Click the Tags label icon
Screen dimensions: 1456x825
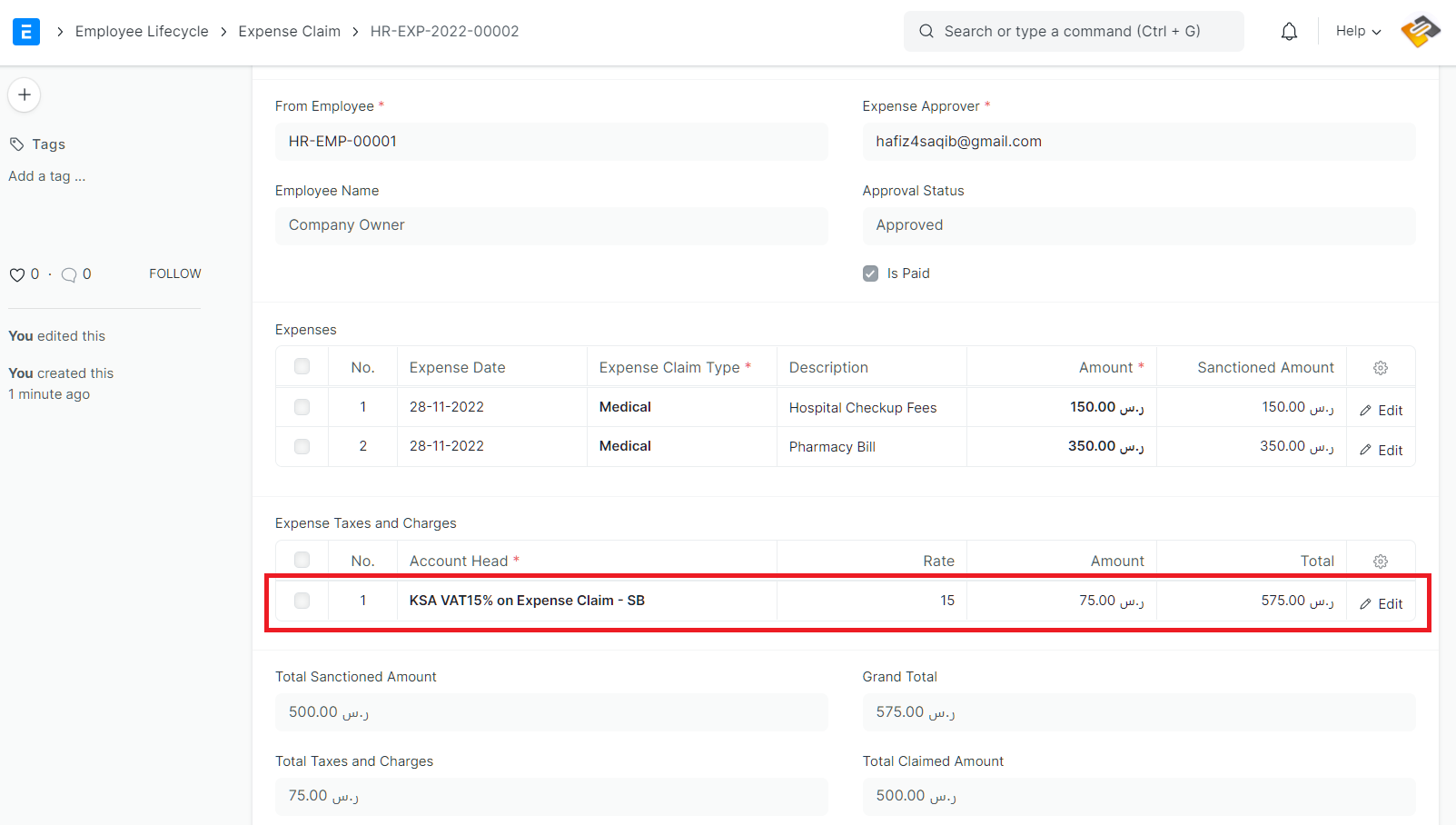16,144
